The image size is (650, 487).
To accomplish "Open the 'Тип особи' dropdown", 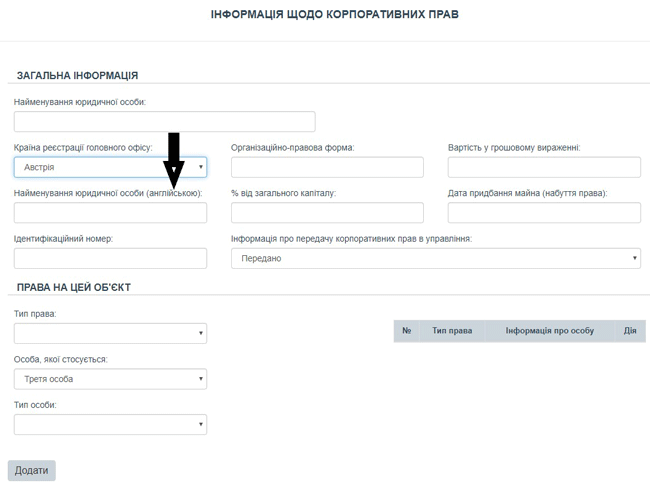I will 110,425.
